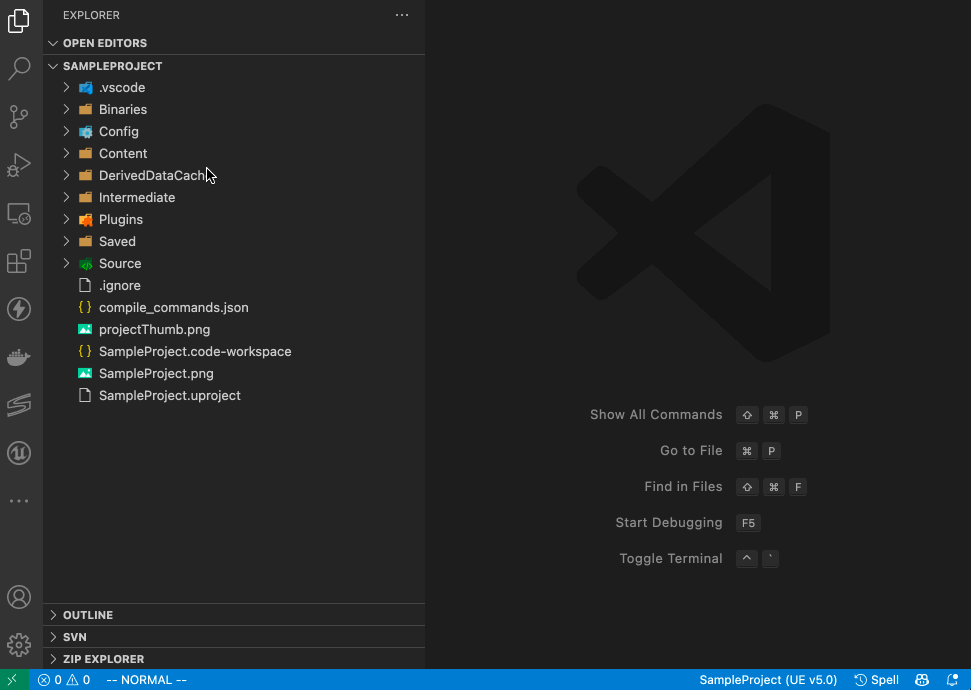The image size is (971, 690).
Task: Click the Spell status bar item
Action: [x=876, y=679]
